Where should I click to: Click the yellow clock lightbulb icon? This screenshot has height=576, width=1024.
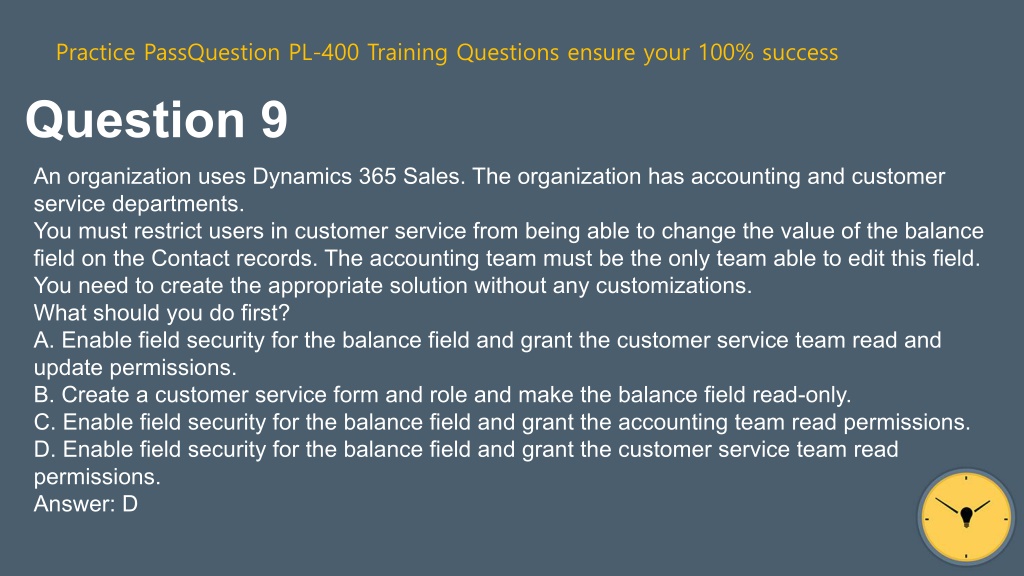coord(966,517)
